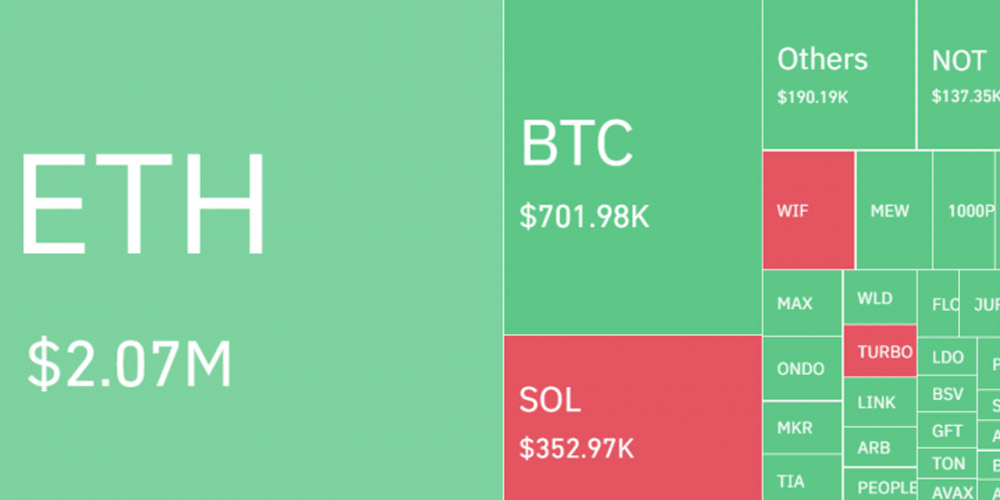Select the ARB tile
This screenshot has height=500, width=1000.
(880, 447)
